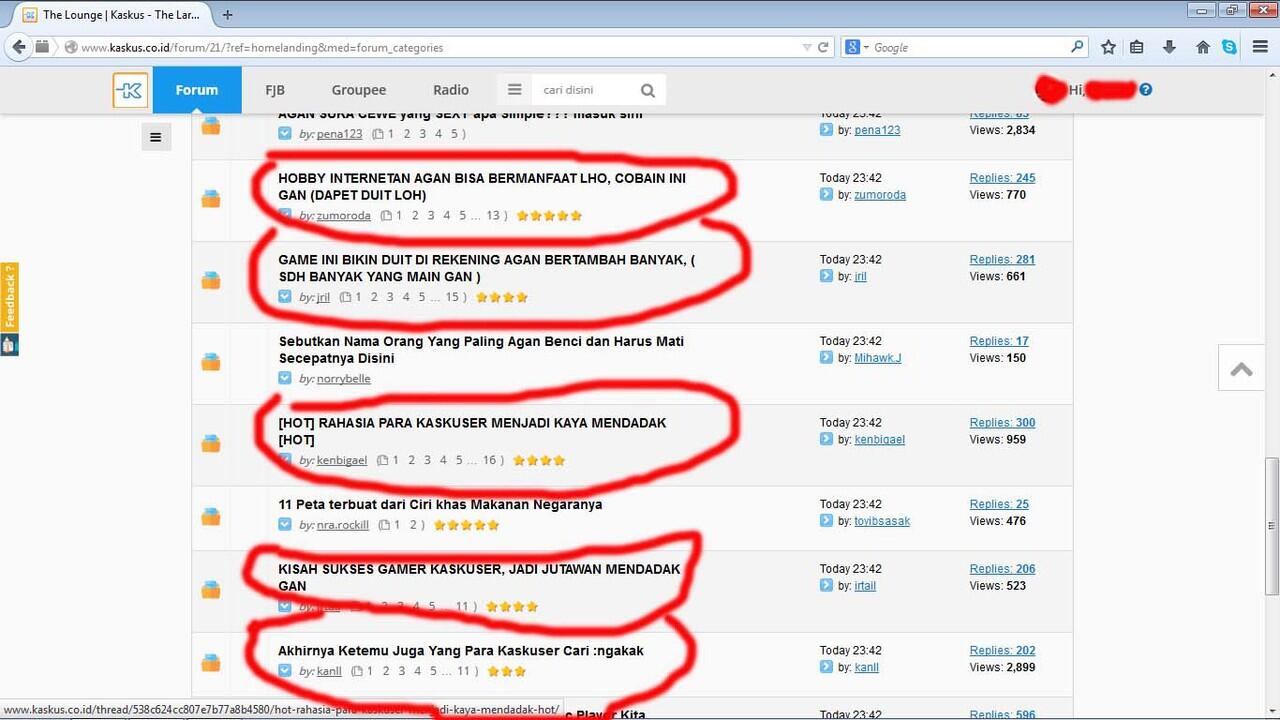The image size is (1280, 720).
Task: Go to last page 15 of the jril thread
Action: point(452,297)
